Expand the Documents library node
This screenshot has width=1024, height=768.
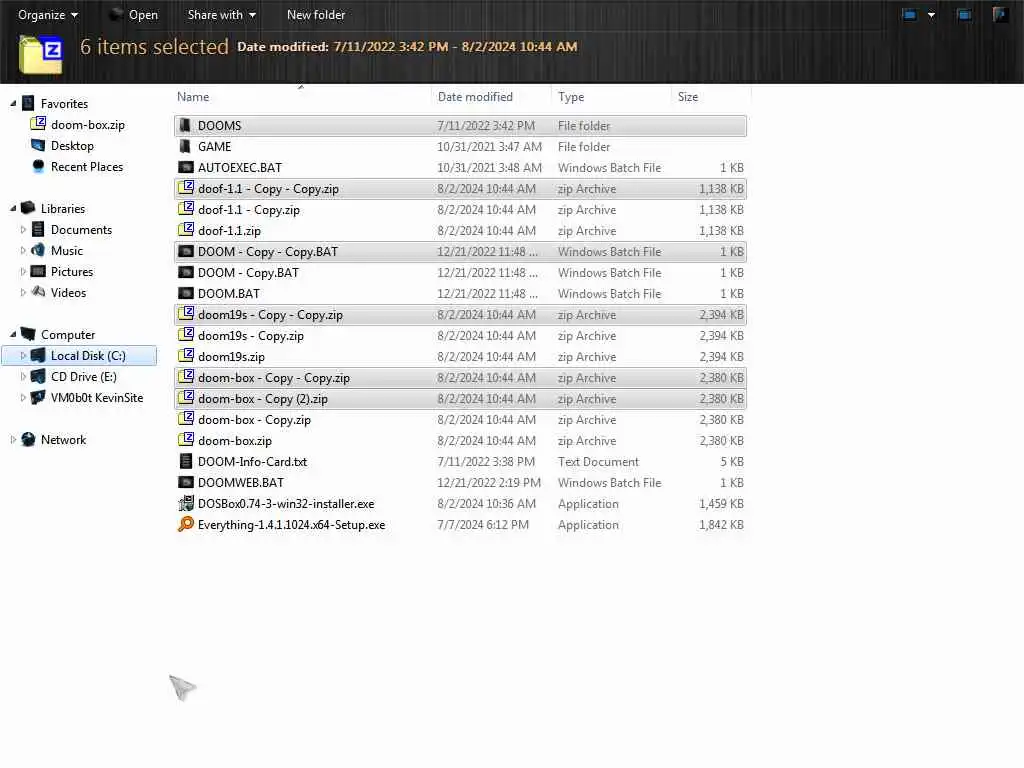[23, 230]
